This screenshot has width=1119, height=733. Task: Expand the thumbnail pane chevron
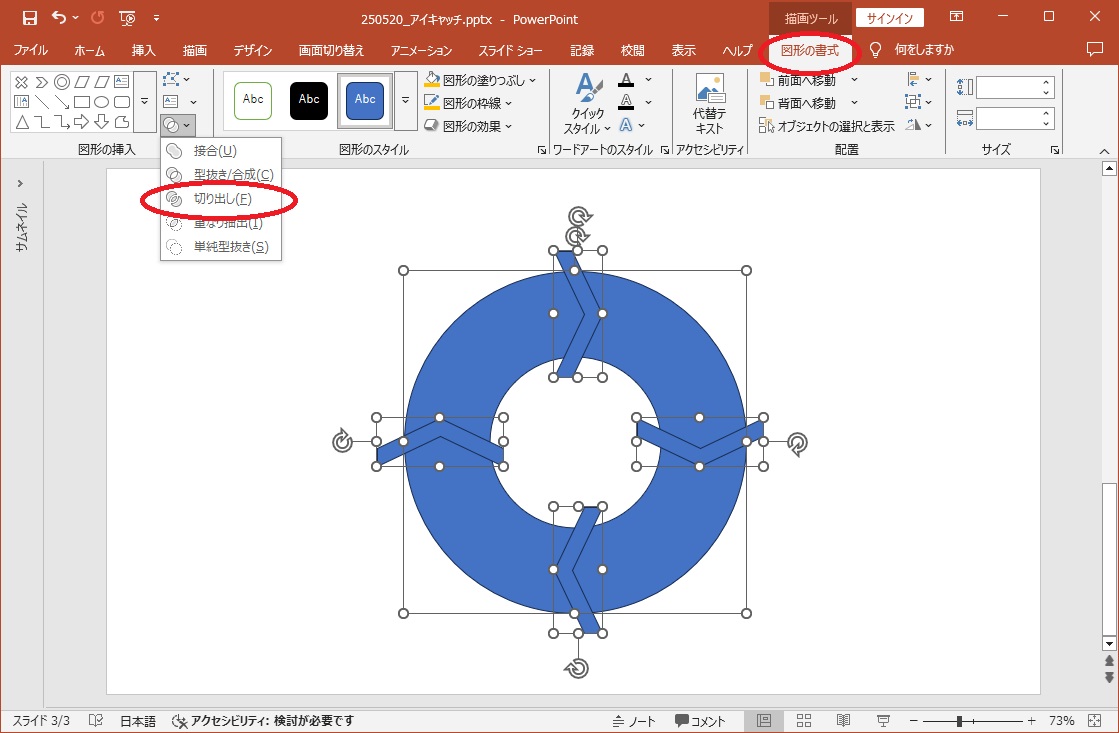[x=20, y=184]
